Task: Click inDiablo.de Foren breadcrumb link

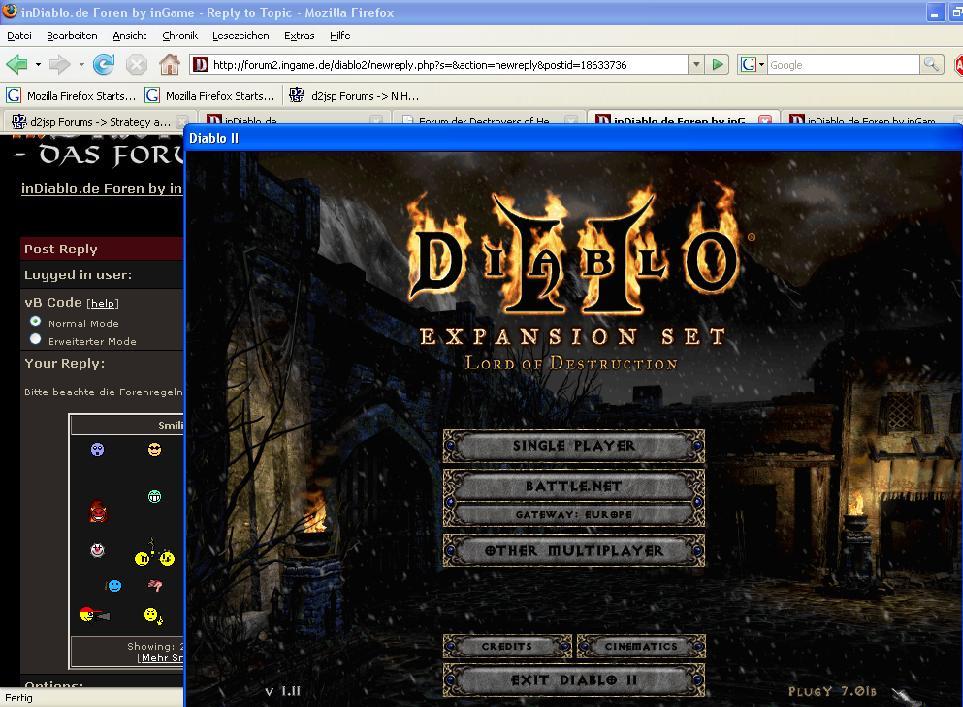Action: click(x=101, y=189)
